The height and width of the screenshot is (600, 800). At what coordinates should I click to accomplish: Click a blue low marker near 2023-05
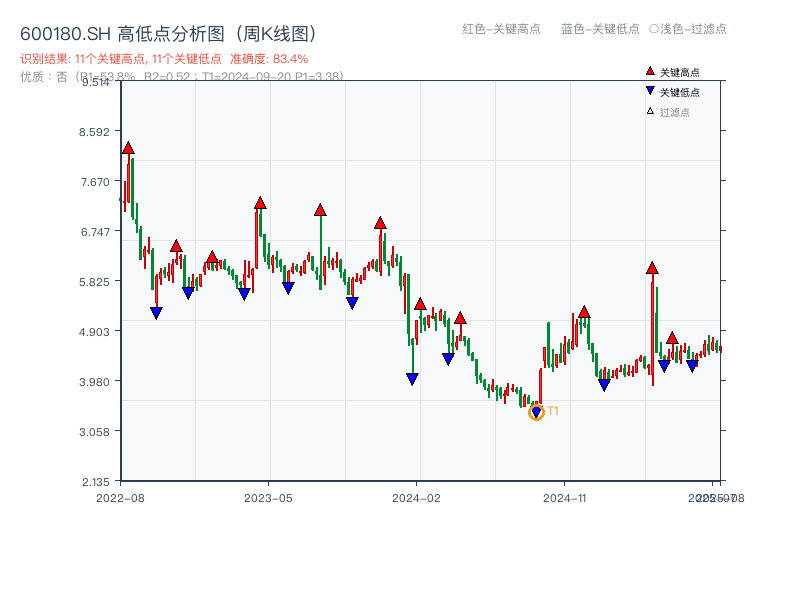click(287, 288)
